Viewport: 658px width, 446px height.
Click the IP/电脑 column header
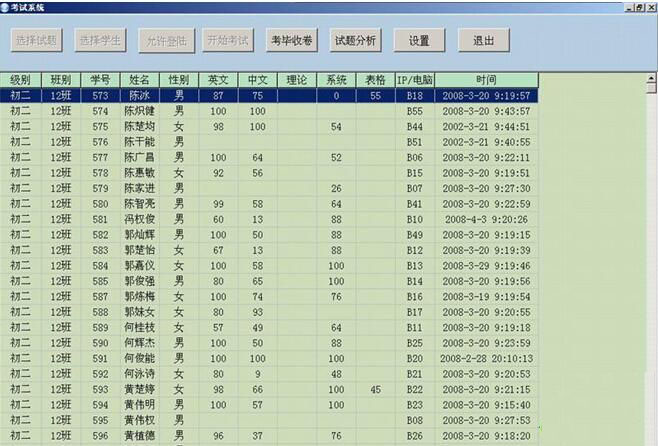click(414, 79)
